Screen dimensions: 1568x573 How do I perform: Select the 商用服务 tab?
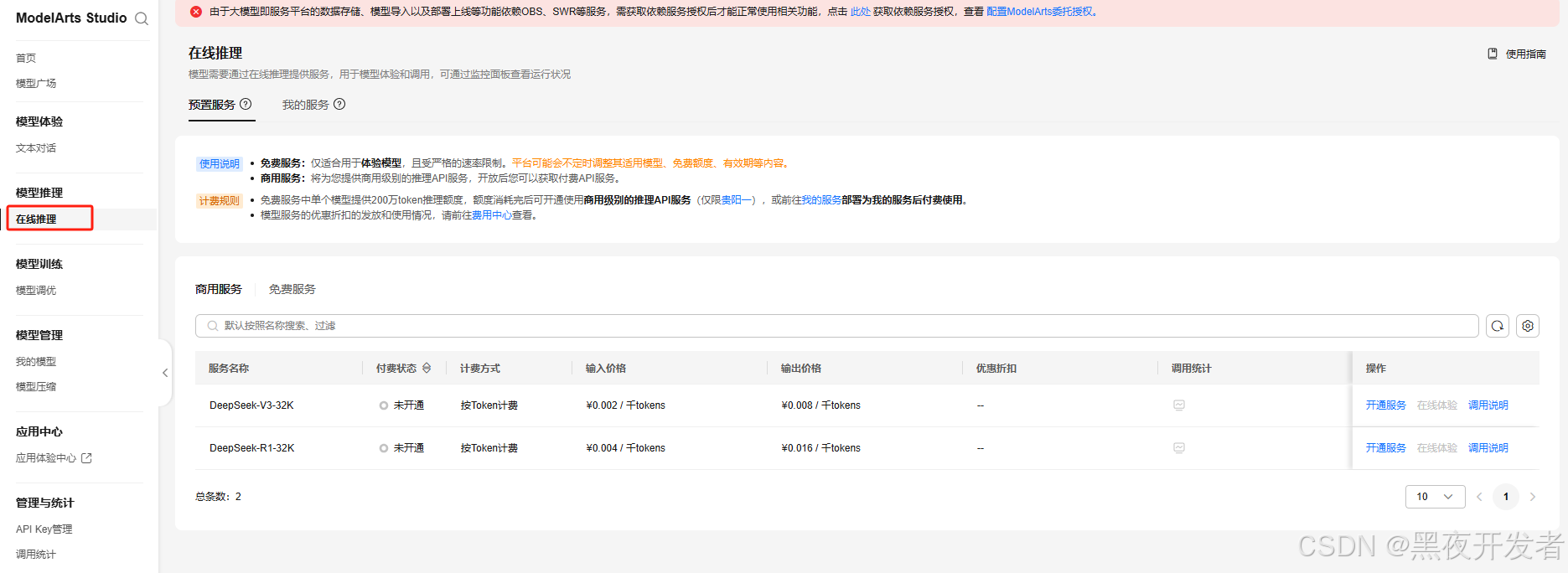(219, 289)
